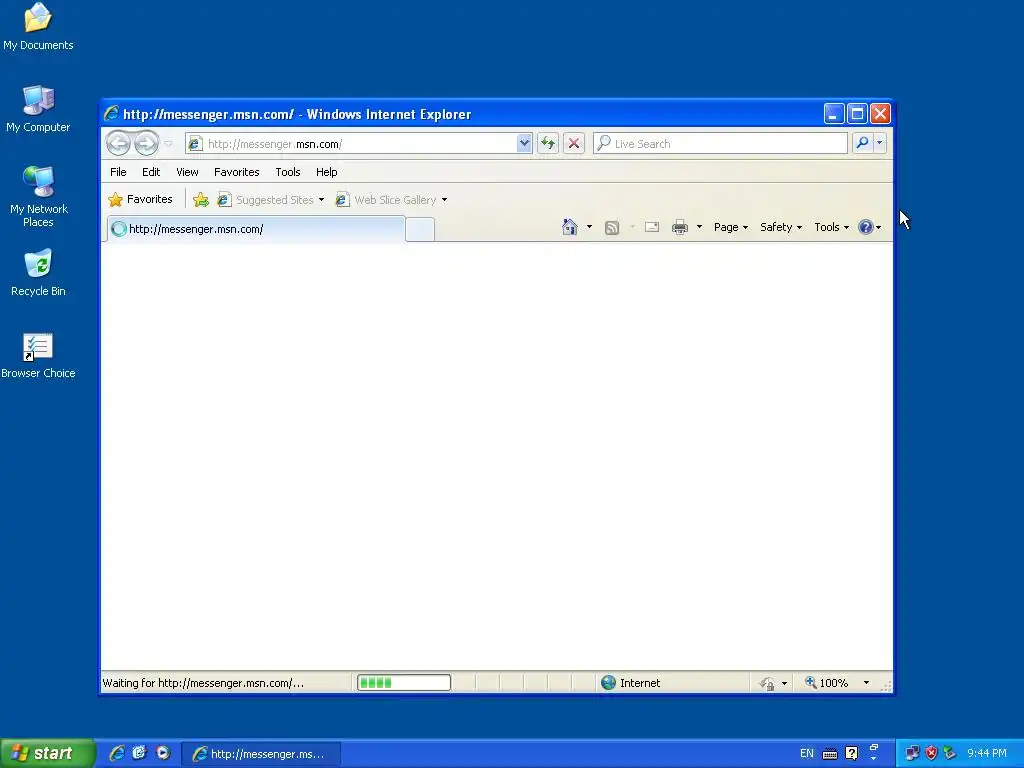Open the Help menu
This screenshot has width=1024, height=768.
pyautogui.click(x=327, y=172)
